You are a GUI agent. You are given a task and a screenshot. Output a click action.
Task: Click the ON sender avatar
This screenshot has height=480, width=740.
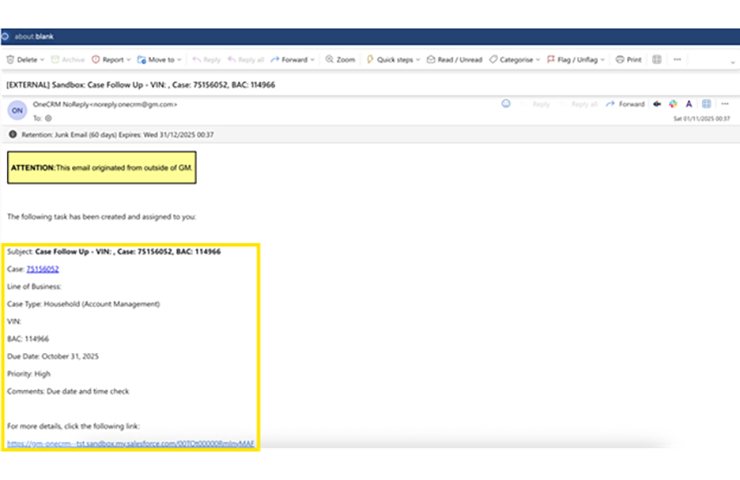18,110
